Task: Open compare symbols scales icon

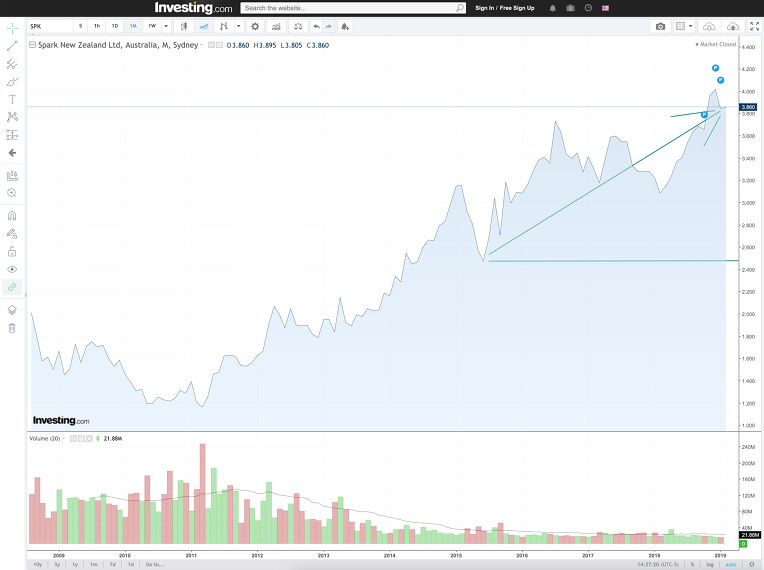Action: tap(298, 26)
